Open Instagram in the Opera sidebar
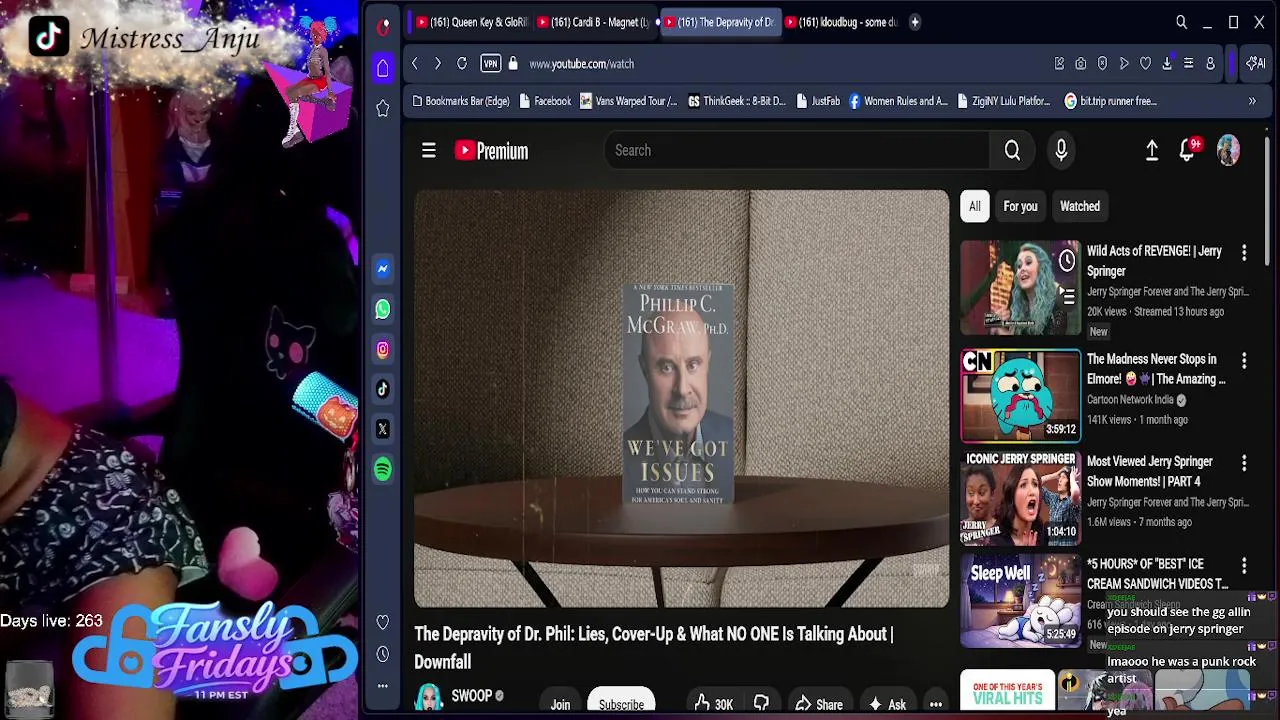 click(x=383, y=349)
